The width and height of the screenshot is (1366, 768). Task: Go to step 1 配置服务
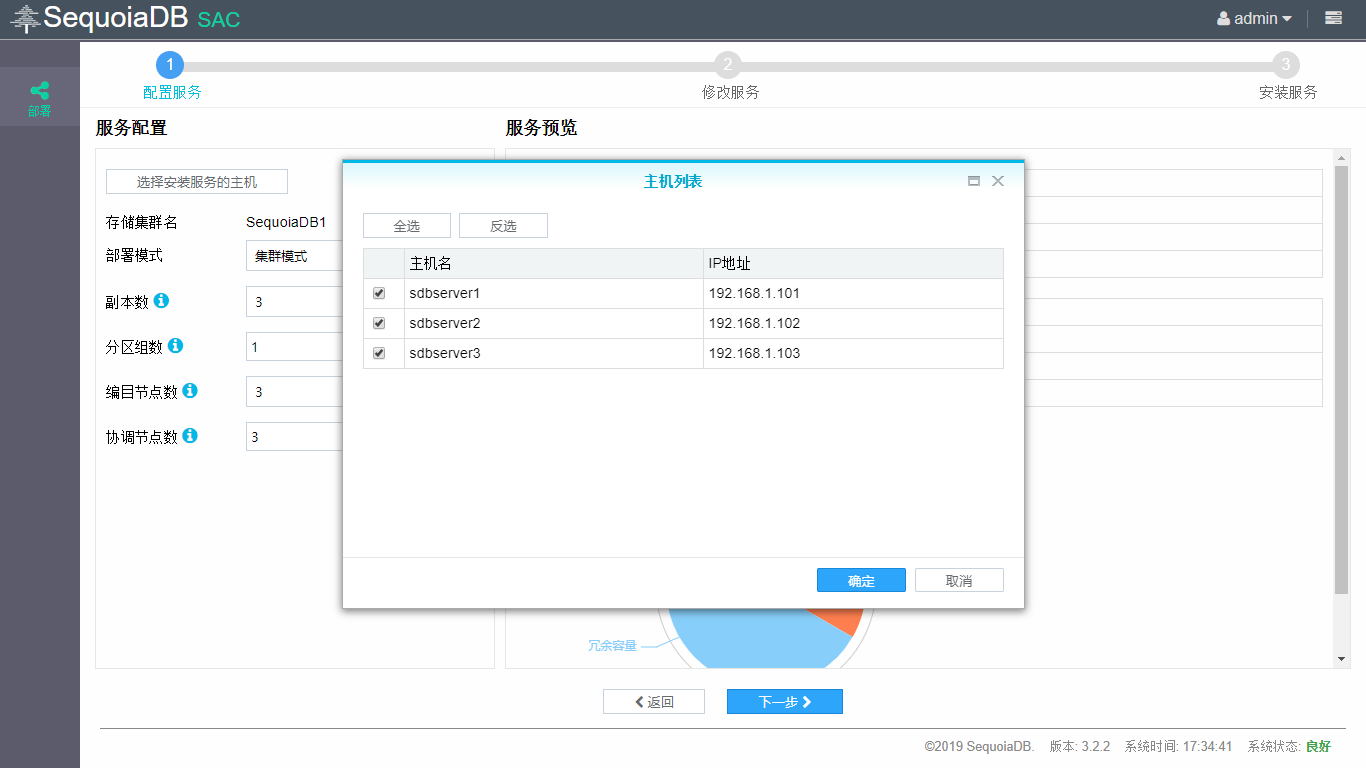pos(171,65)
